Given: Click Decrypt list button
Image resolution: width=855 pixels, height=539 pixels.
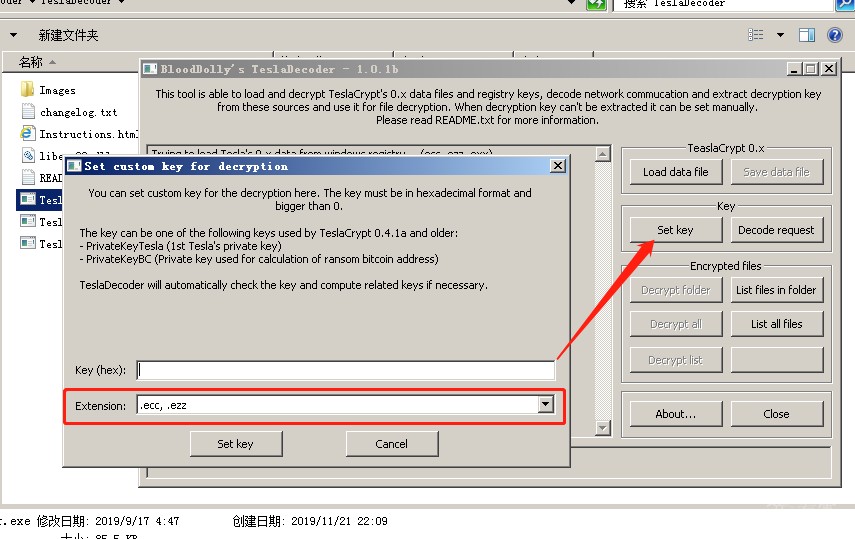Looking at the screenshot, I should 676,360.
